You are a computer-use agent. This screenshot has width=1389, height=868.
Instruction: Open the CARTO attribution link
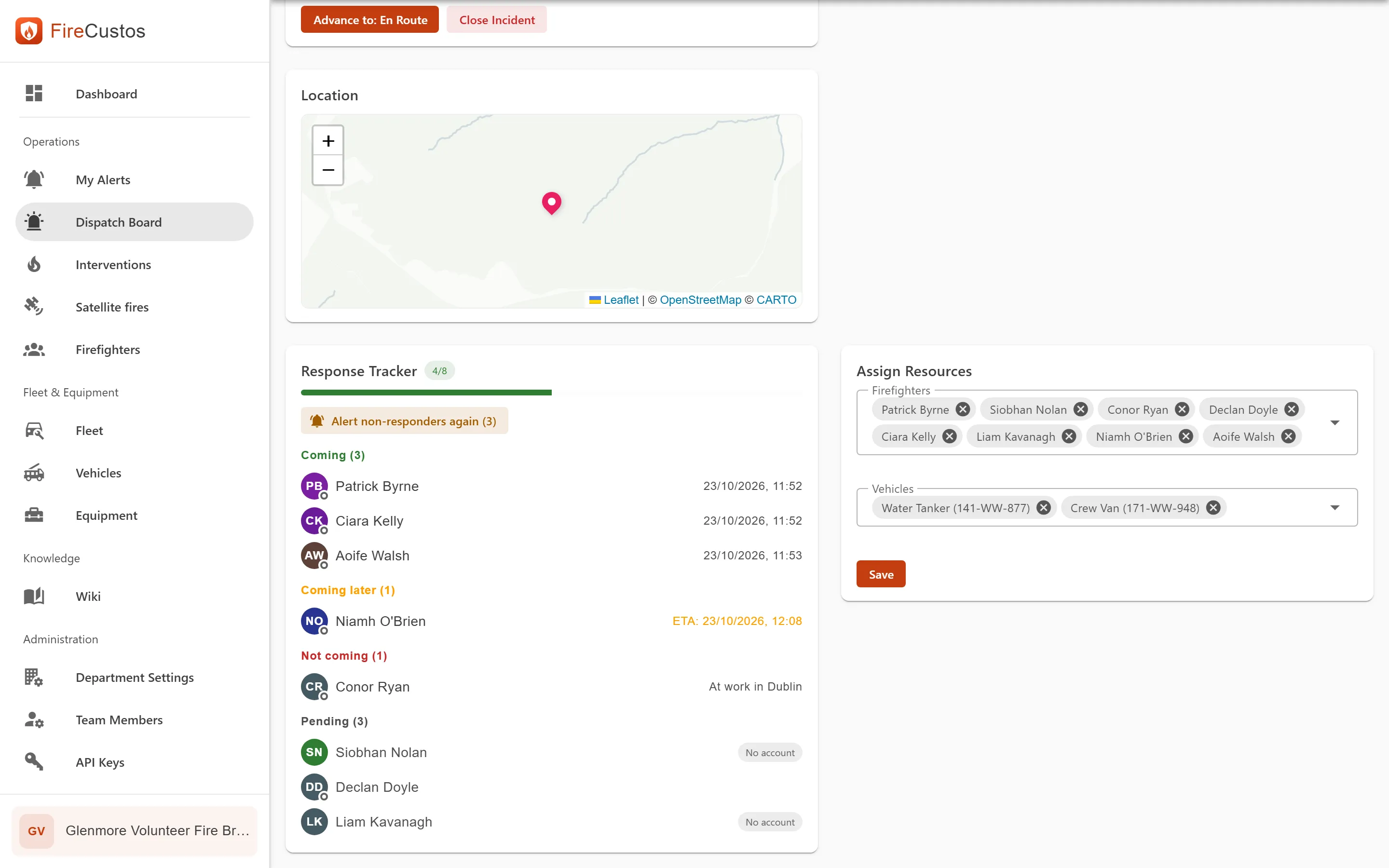point(776,299)
